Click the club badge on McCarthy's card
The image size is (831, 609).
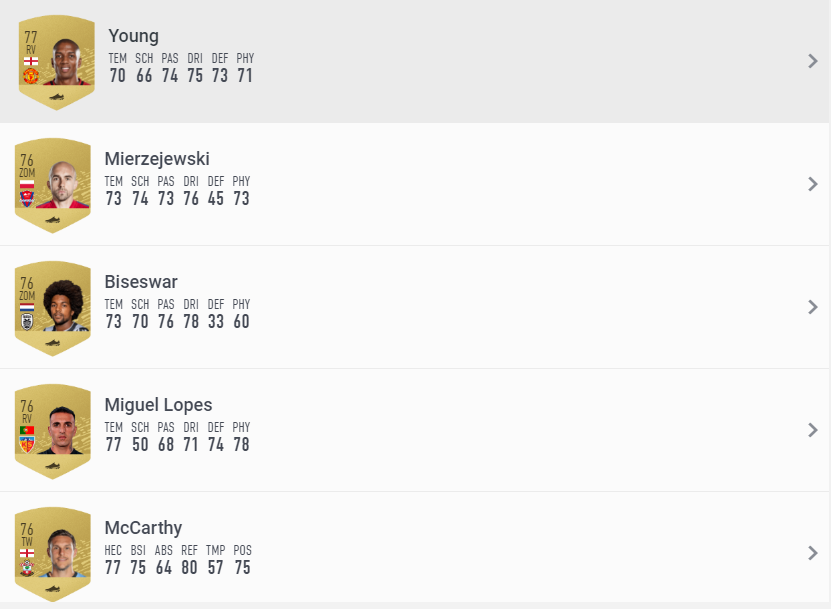tap(27, 569)
